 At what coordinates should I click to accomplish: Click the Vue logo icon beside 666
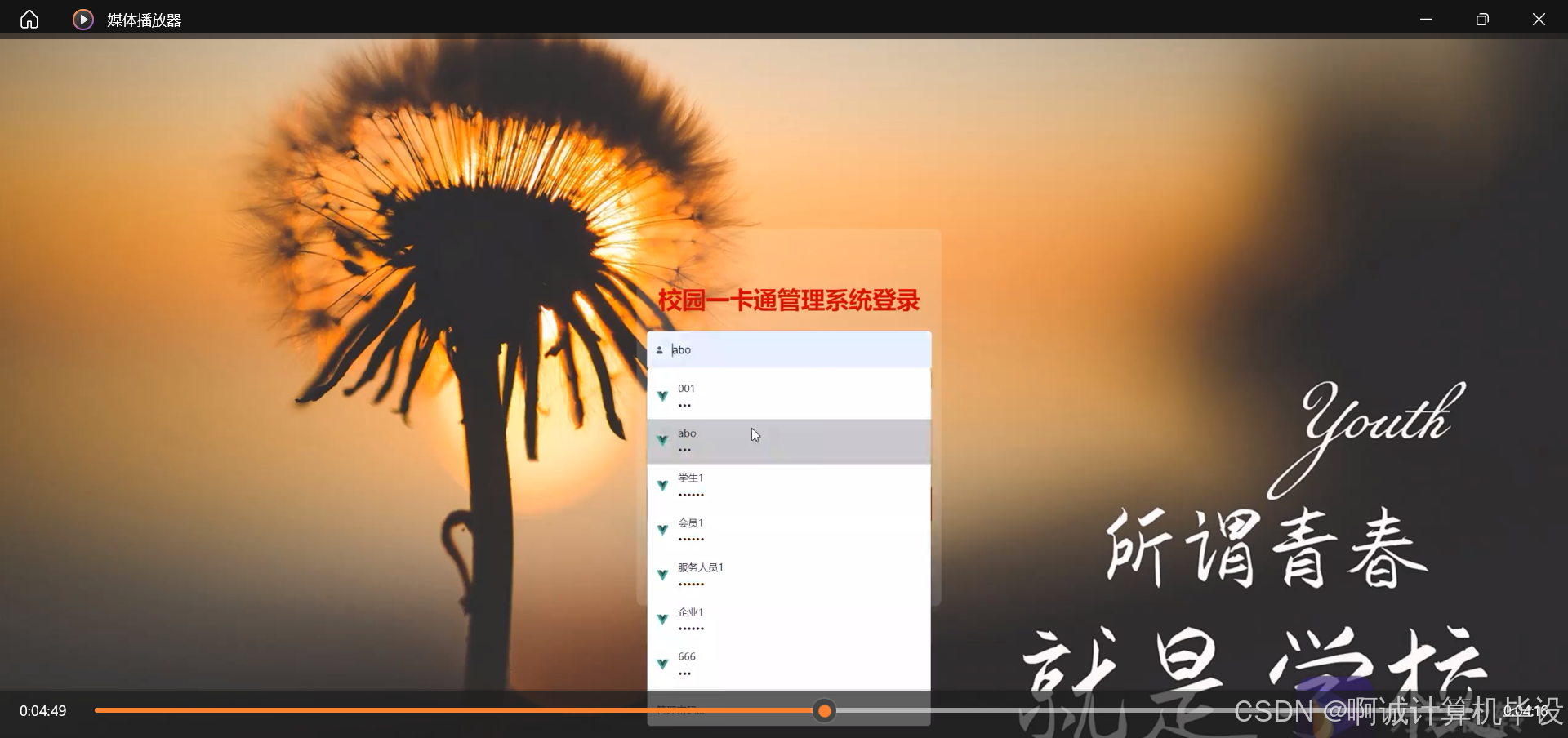[x=662, y=664]
